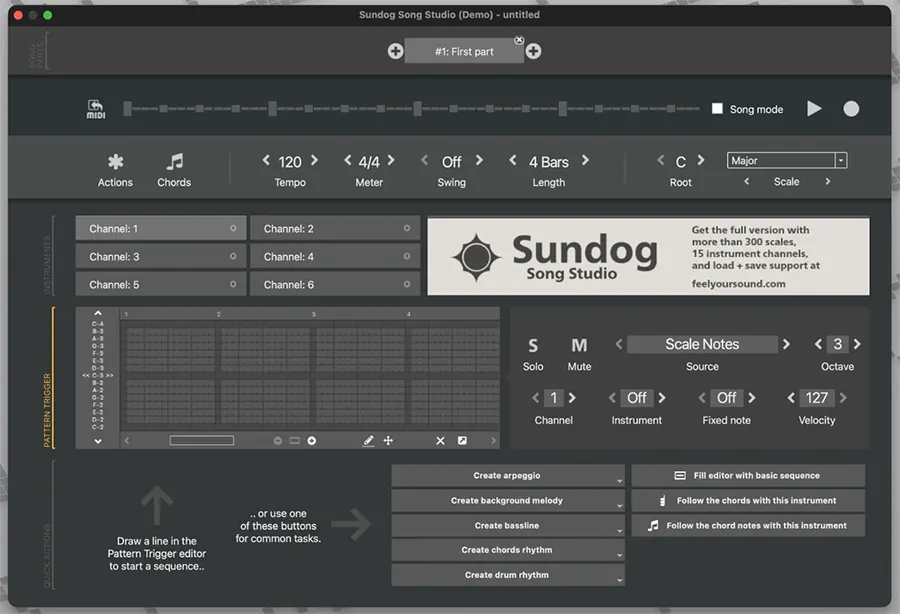Zoom in with the plus icon in pattern editor
Viewport: 900px width, 614px height.
click(312, 440)
